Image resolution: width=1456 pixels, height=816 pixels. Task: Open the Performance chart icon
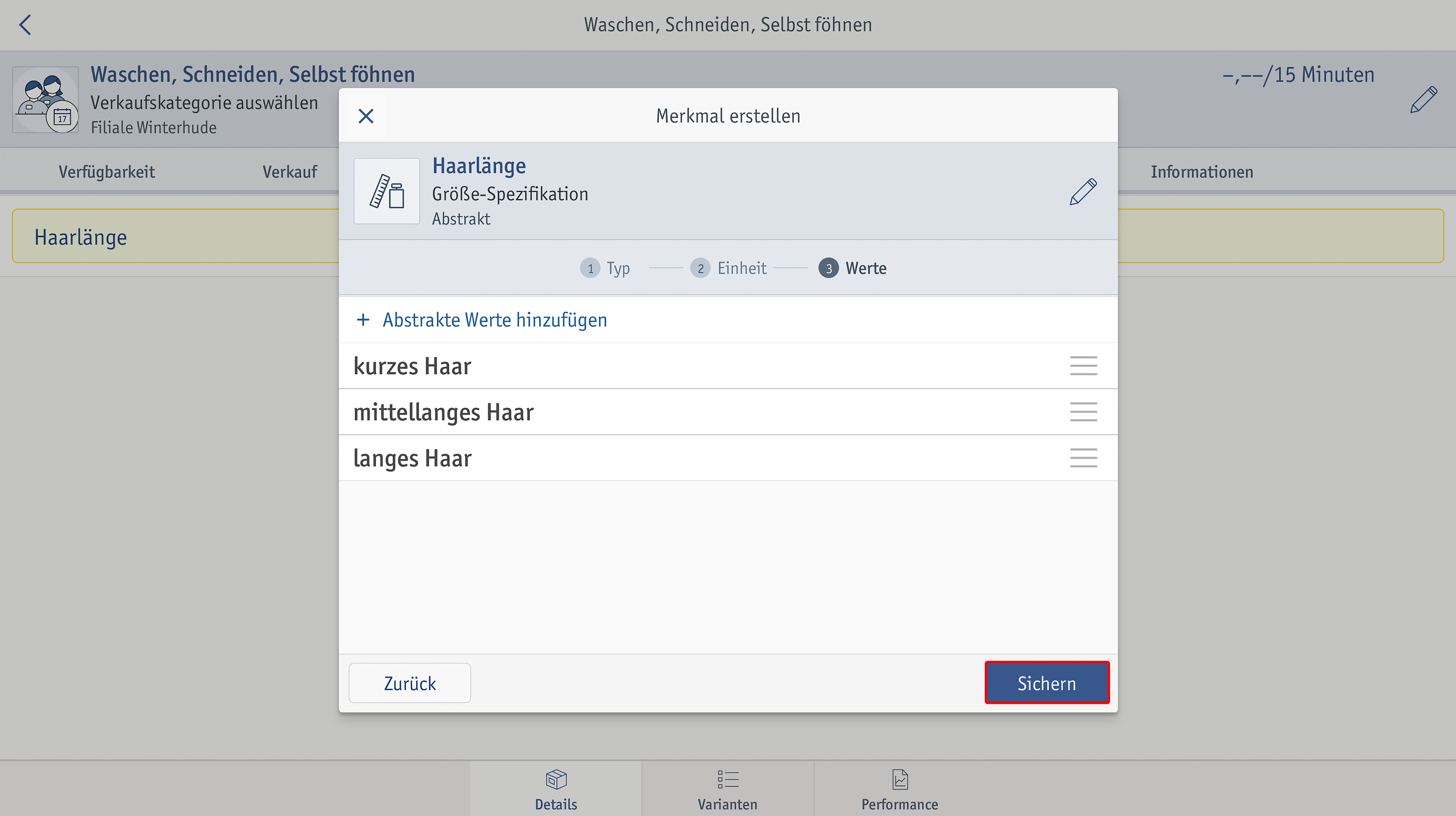[900, 779]
